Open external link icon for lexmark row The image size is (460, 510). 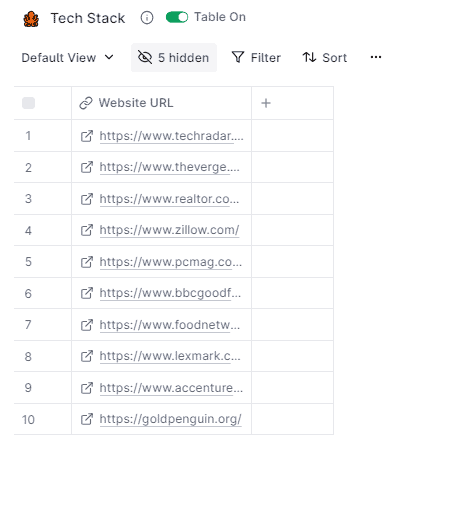87,356
